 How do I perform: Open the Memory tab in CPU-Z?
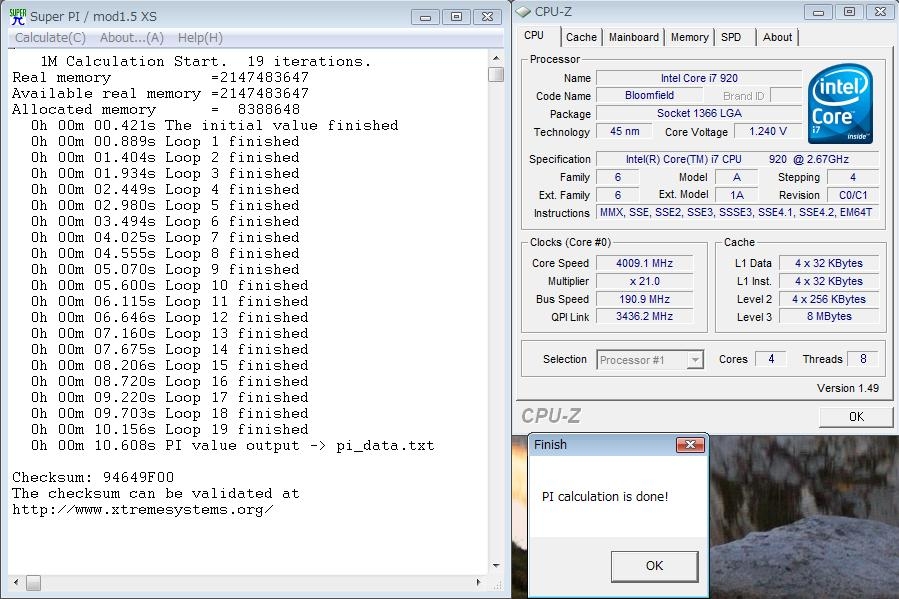tap(689, 37)
